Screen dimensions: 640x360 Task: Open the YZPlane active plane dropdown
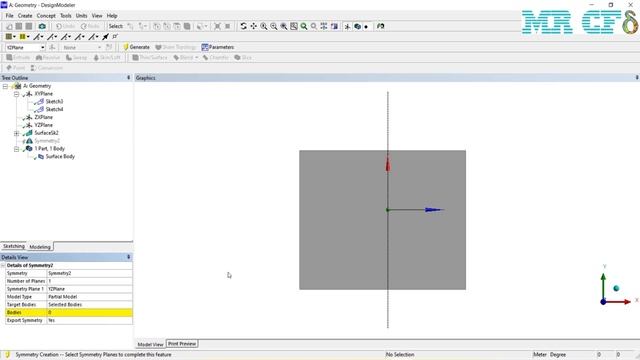point(42,47)
